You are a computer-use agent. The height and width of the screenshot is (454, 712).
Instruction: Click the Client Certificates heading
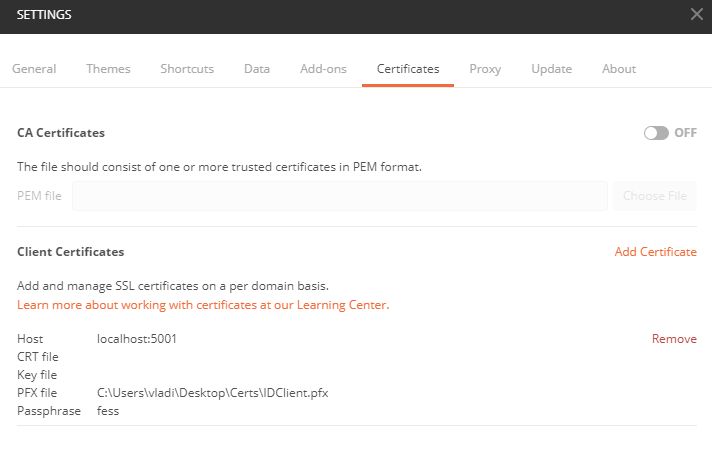(x=70, y=252)
